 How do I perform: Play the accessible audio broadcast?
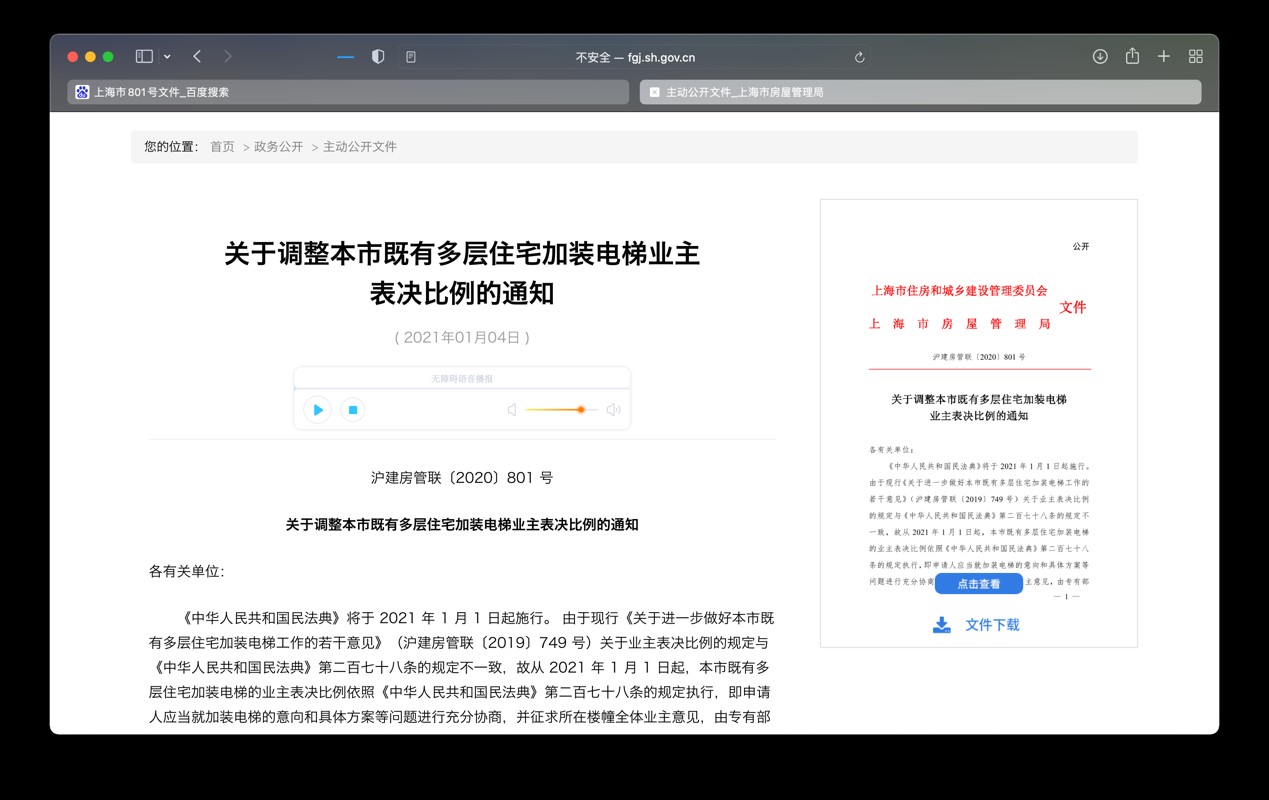coord(317,410)
